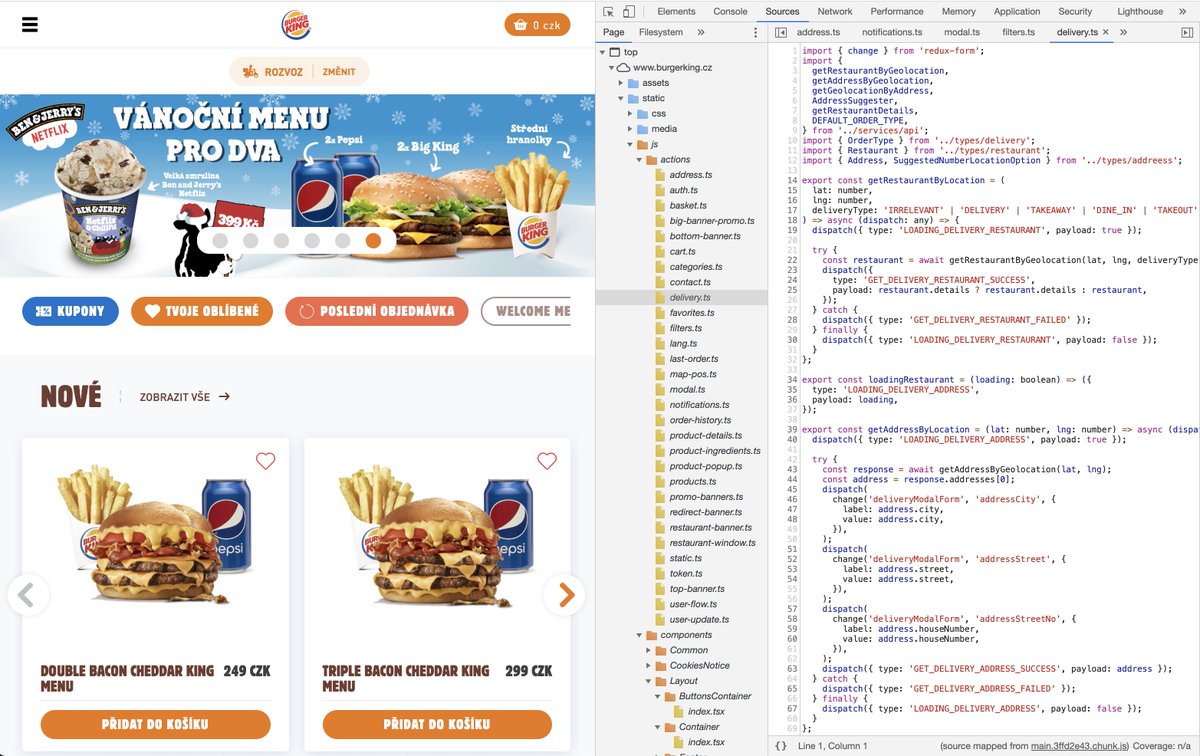Click the KUPONY button
The image size is (1200, 756).
pos(70,311)
